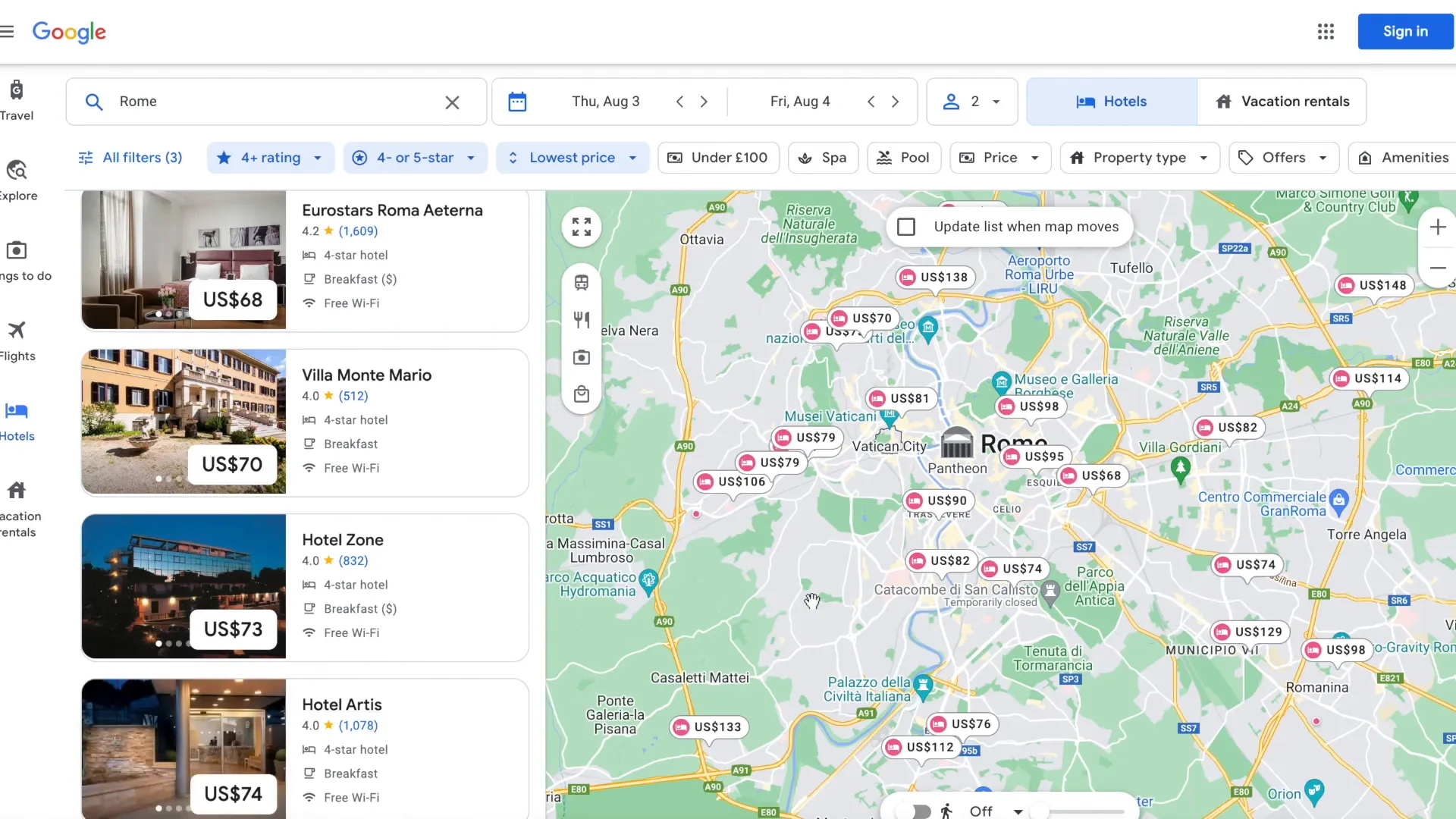Select the US$90 map pin
Viewport: 1456px width, 819px height.
937,500
